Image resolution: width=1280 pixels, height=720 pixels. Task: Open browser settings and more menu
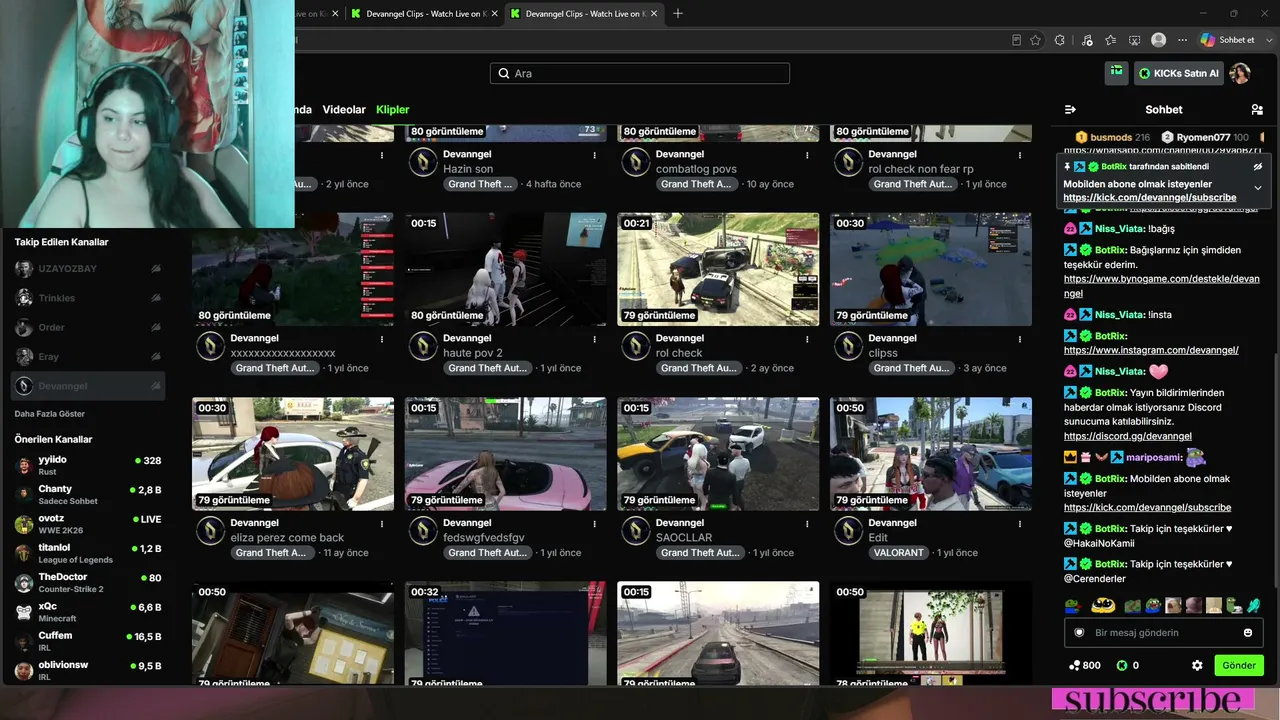click(x=1182, y=40)
